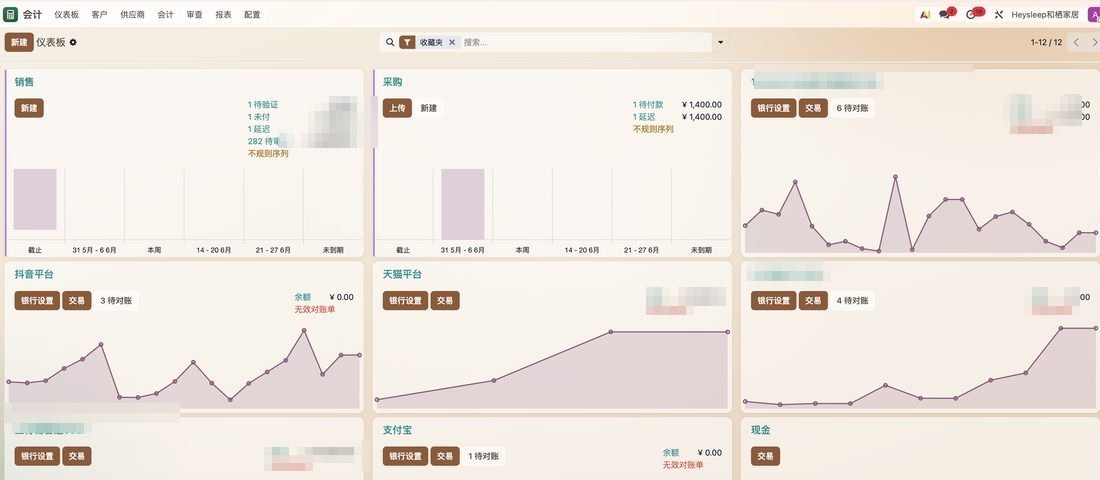
Task: Open the 报表 menu
Action: click(x=223, y=14)
